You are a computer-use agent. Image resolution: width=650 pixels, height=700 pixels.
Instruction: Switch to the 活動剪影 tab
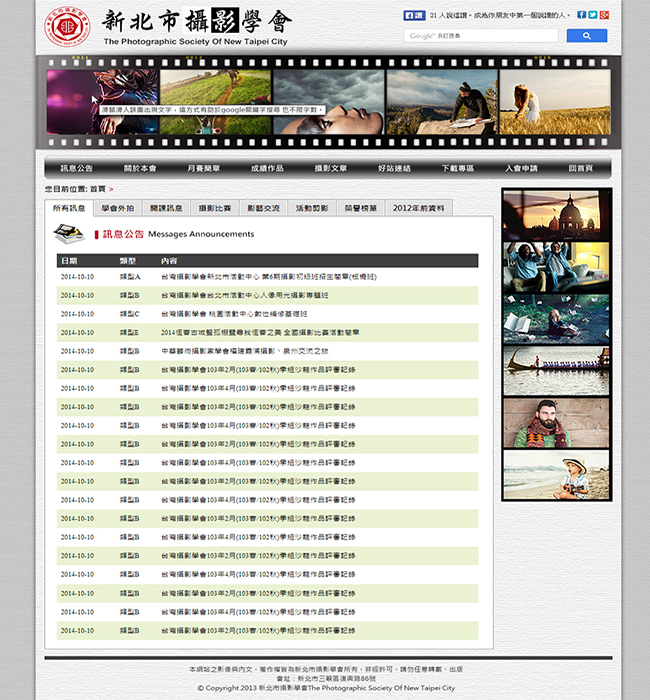[312, 208]
